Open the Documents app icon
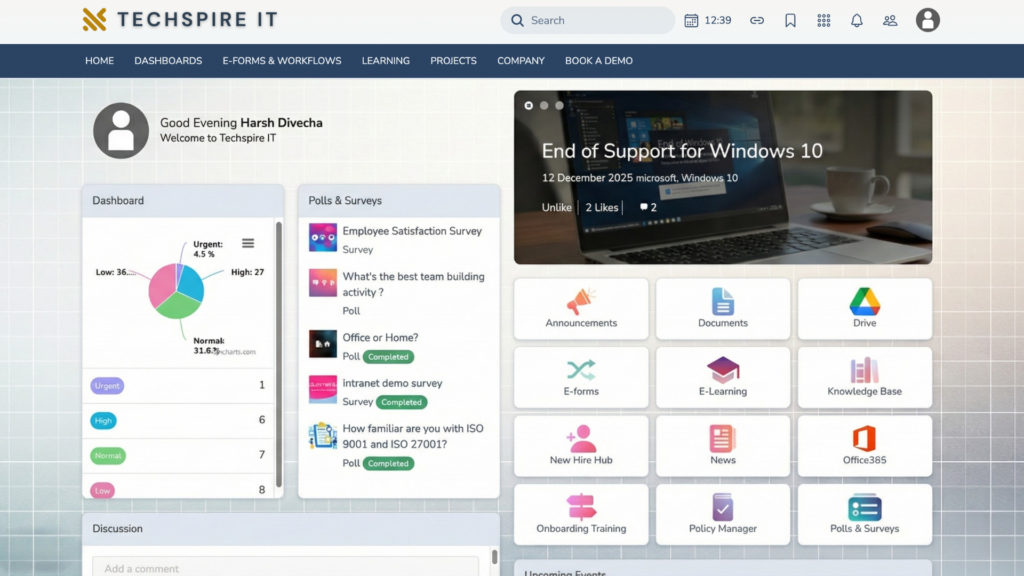Image resolution: width=1024 pixels, height=576 pixels. click(x=722, y=308)
